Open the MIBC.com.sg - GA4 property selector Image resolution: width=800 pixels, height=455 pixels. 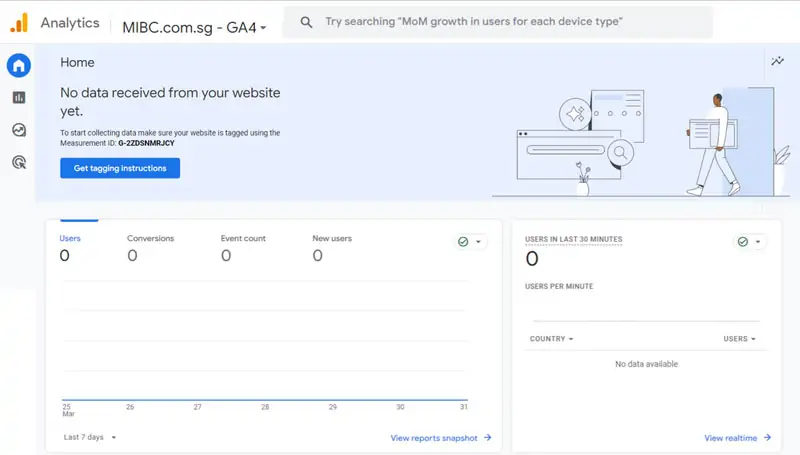[194, 26]
